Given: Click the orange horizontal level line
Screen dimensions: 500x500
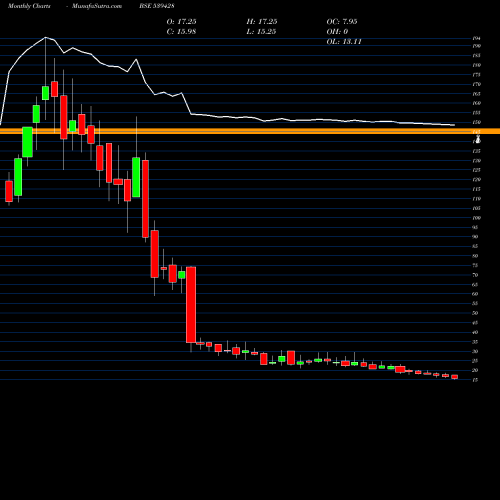Looking at the screenshot, I should click(x=250, y=131).
